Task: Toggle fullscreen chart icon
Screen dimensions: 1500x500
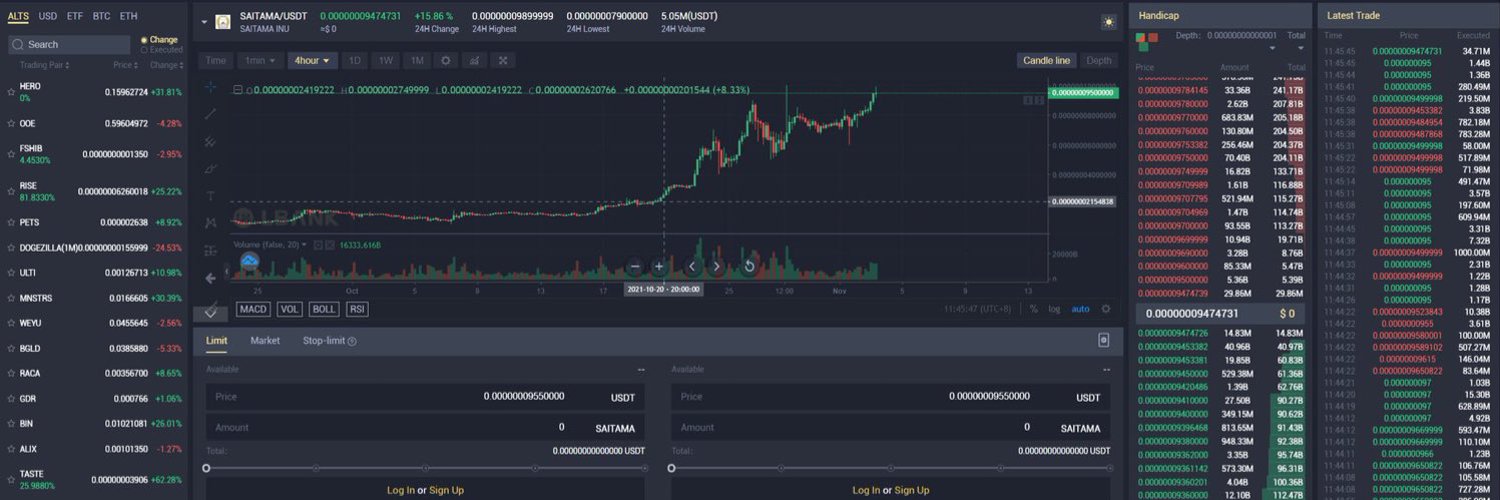Action: click(x=503, y=60)
